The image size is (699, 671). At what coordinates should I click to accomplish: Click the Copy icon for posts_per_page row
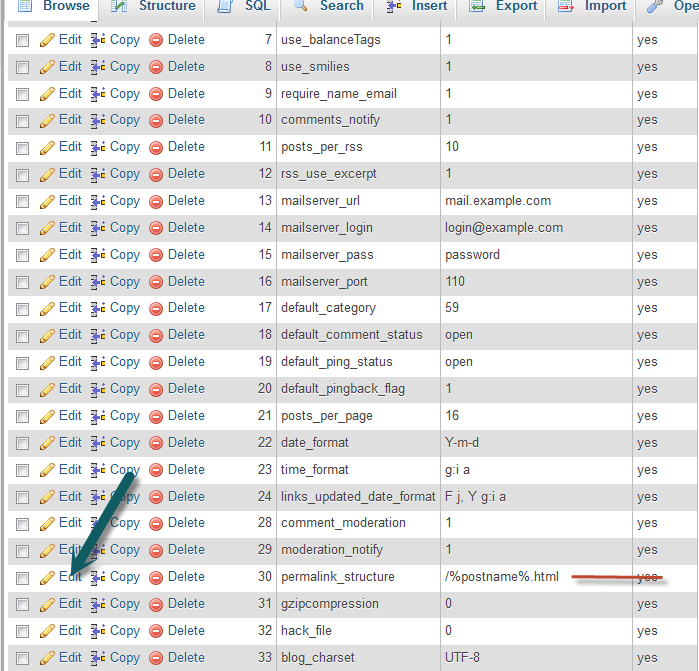98,416
